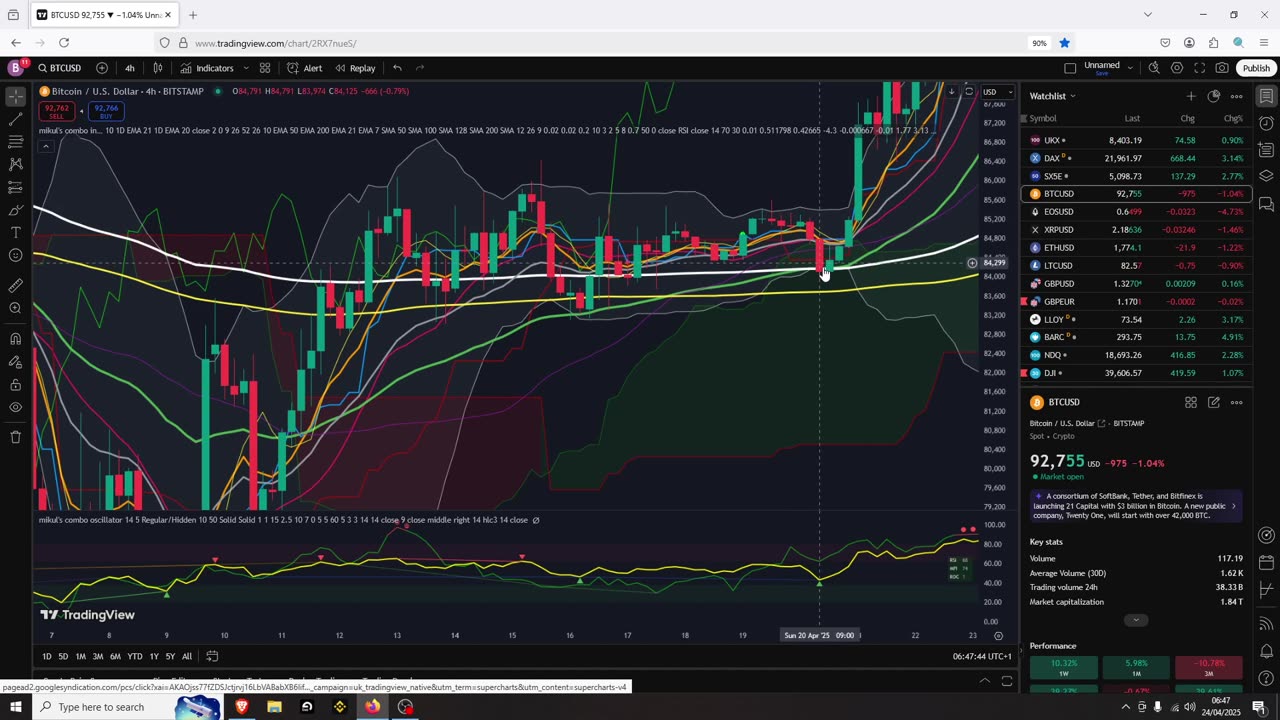Open watchlist advanced view pie icon

click(x=1213, y=96)
